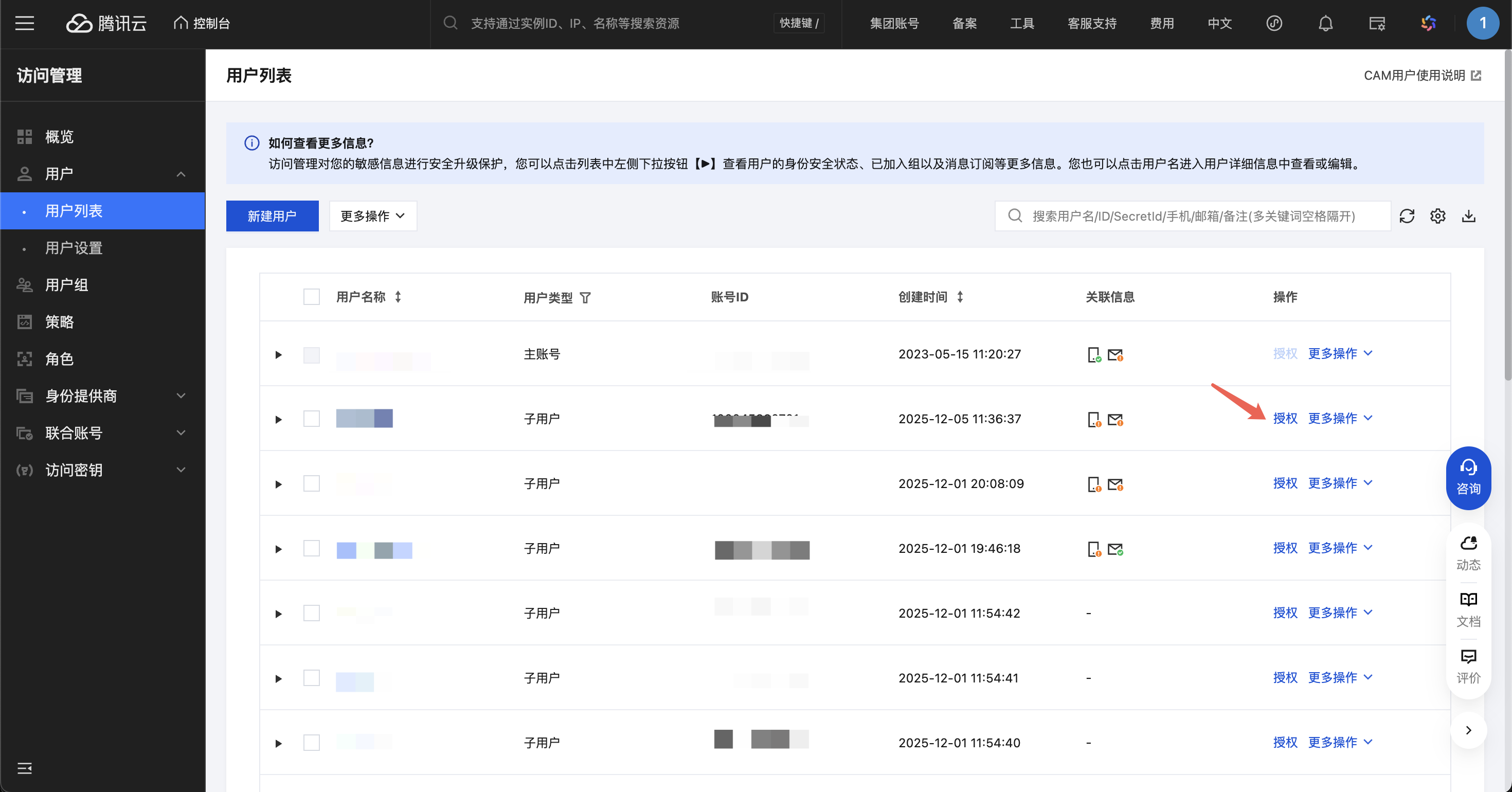Image resolution: width=1512 pixels, height=792 pixels.
Task: Expand row details for the 主账号 row
Action: coord(278,355)
